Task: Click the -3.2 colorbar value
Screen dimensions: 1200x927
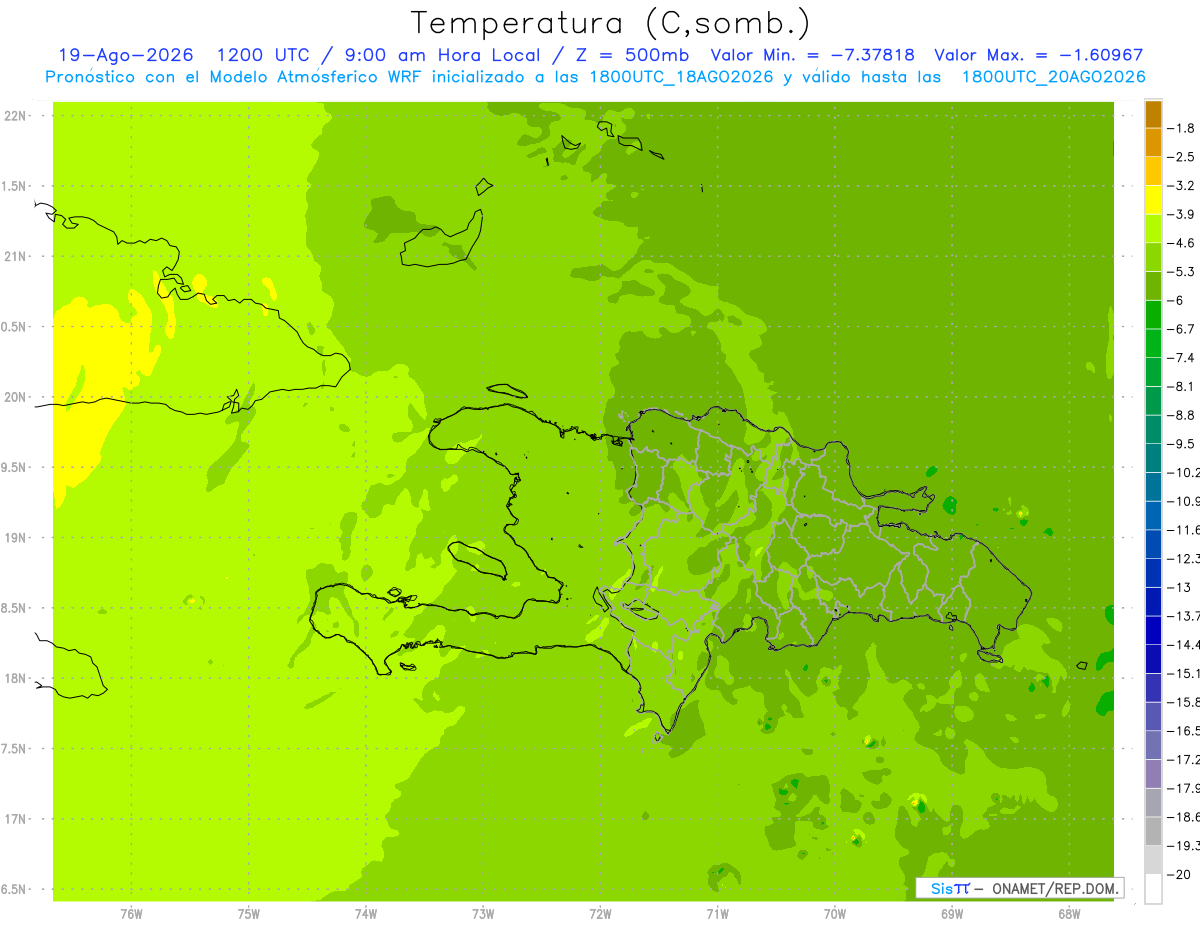Action: (1183, 186)
